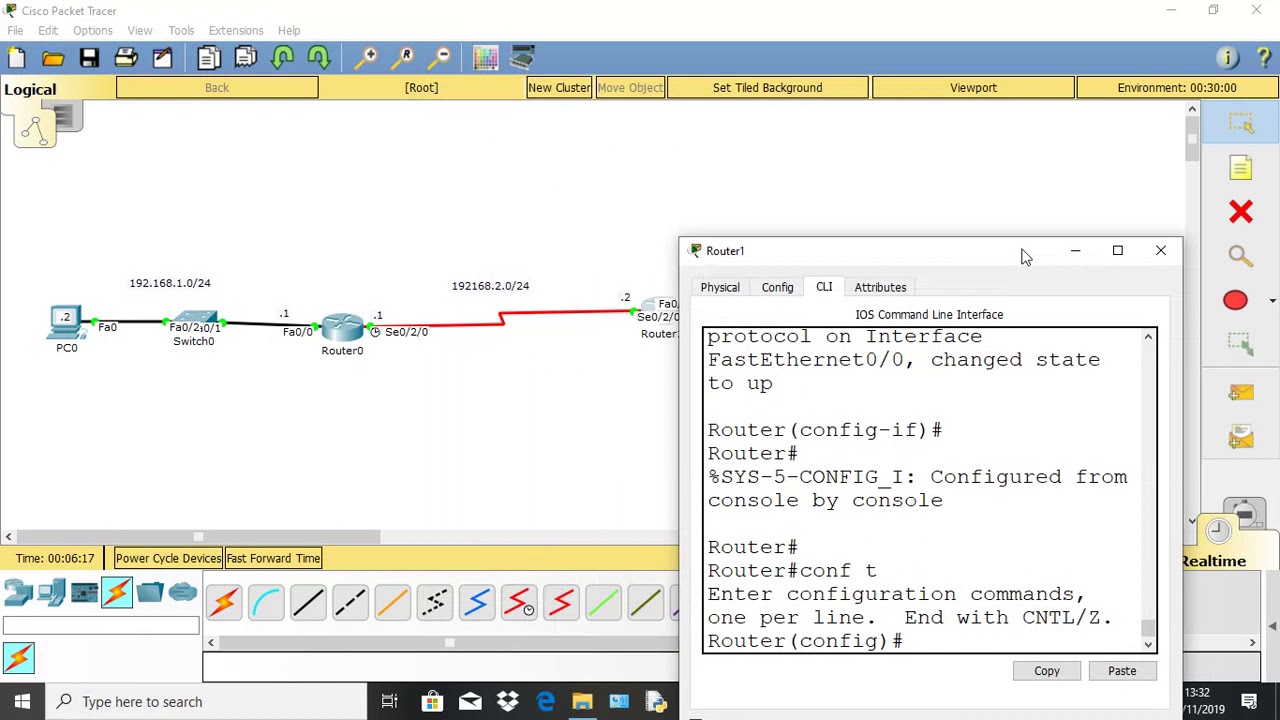Pick the Place Note tool

1241,168
